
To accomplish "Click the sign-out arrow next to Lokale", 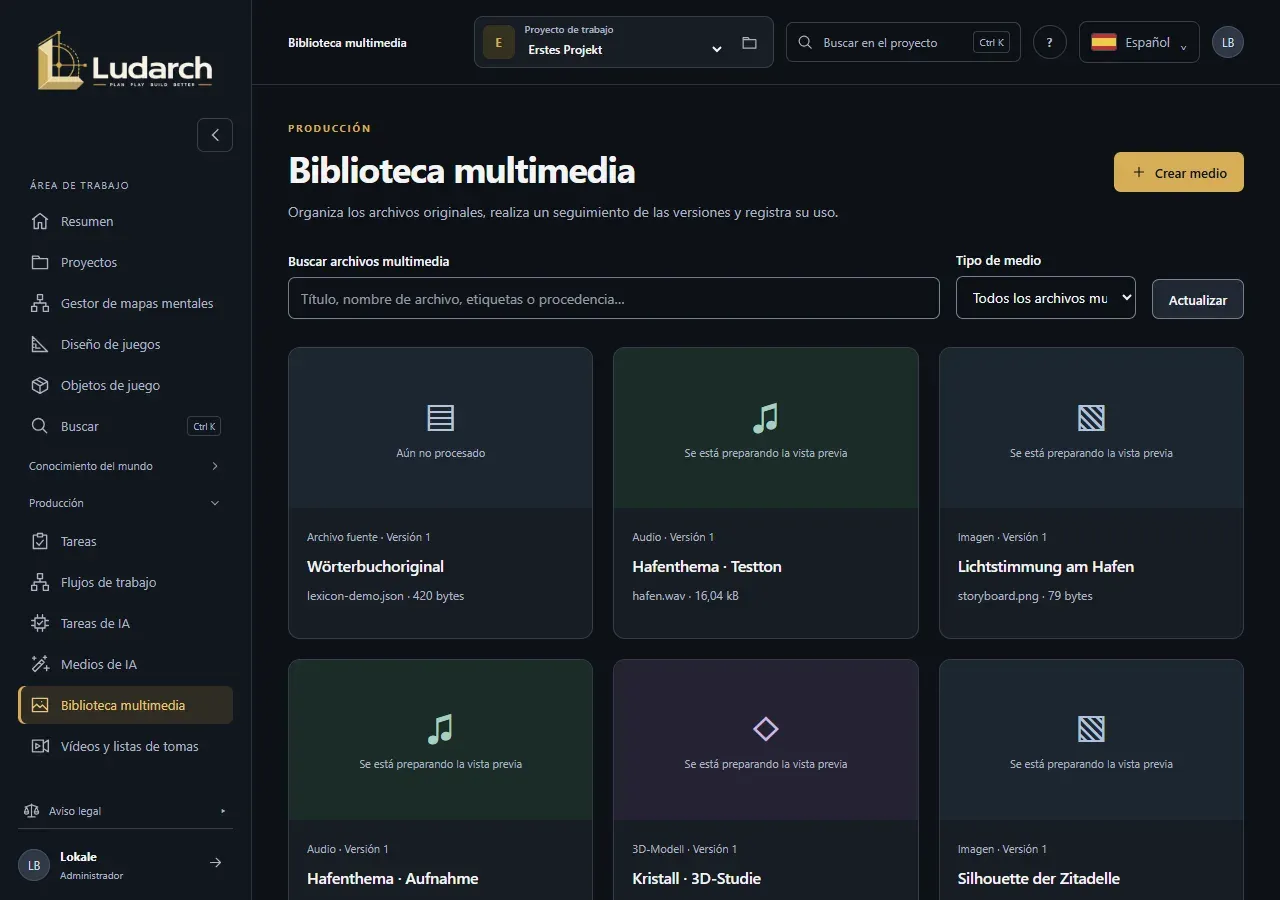I will (215, 863).
